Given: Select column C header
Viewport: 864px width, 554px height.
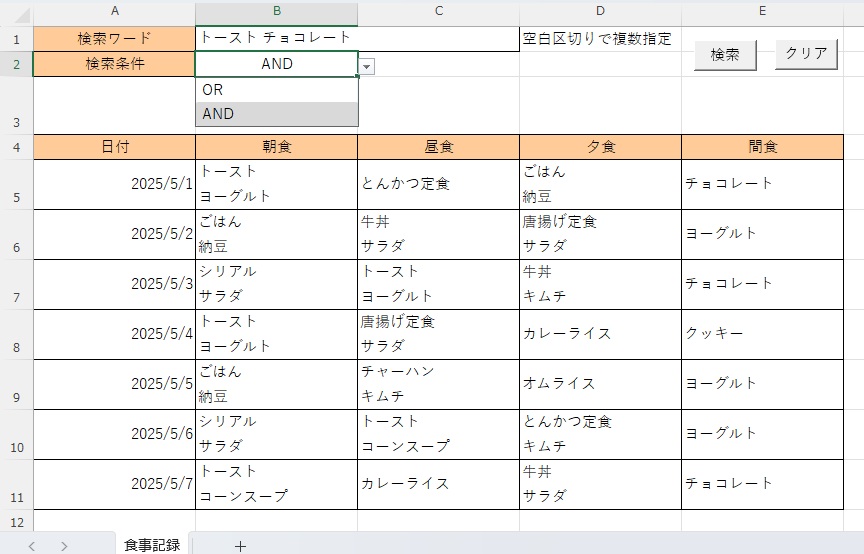Looking at the screenshot, I should click(439, 11).
